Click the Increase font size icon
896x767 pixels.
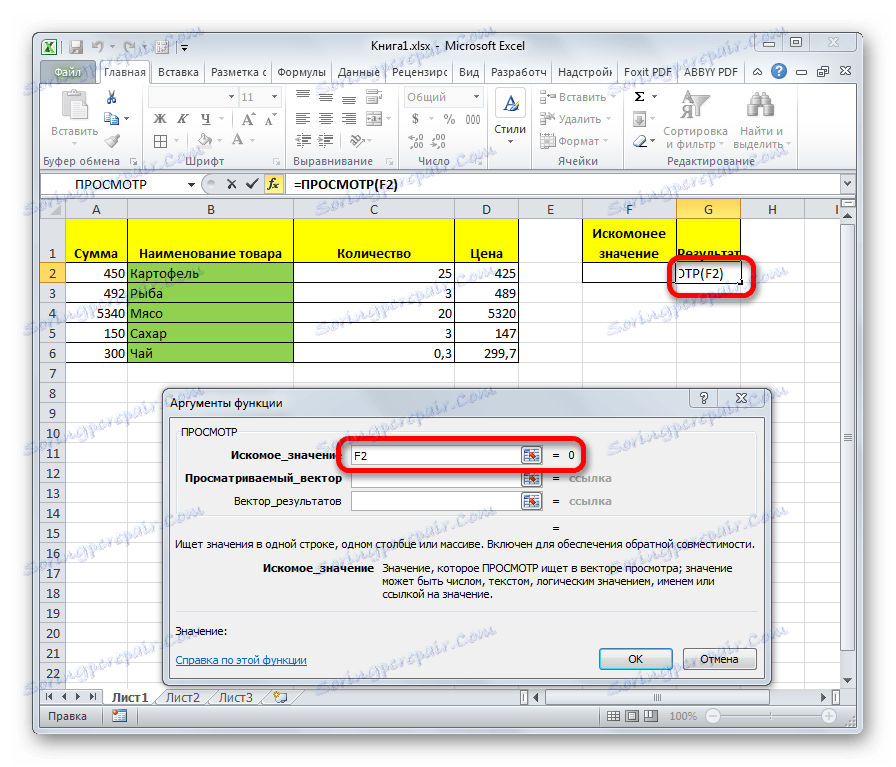click(x=248, y=119)
